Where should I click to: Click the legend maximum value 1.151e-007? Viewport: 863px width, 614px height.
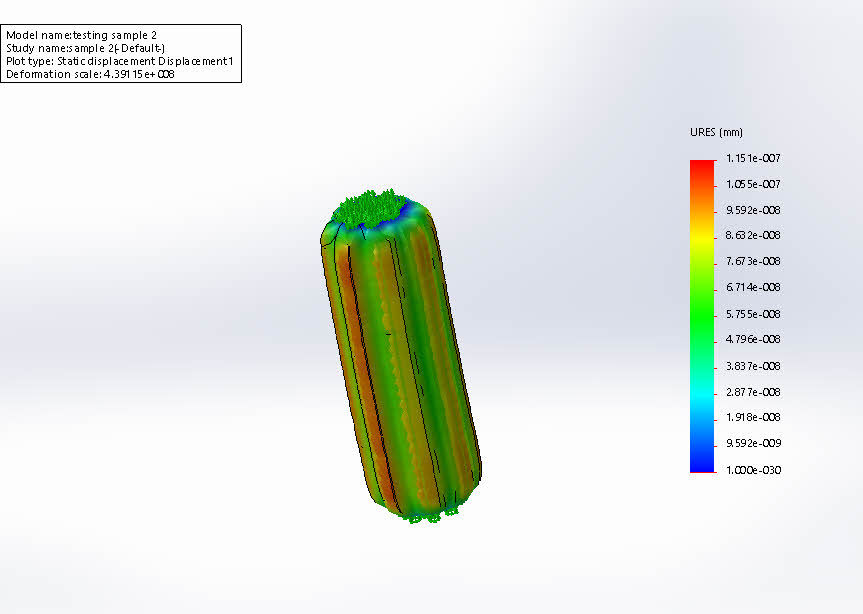(x=753, y=158)
